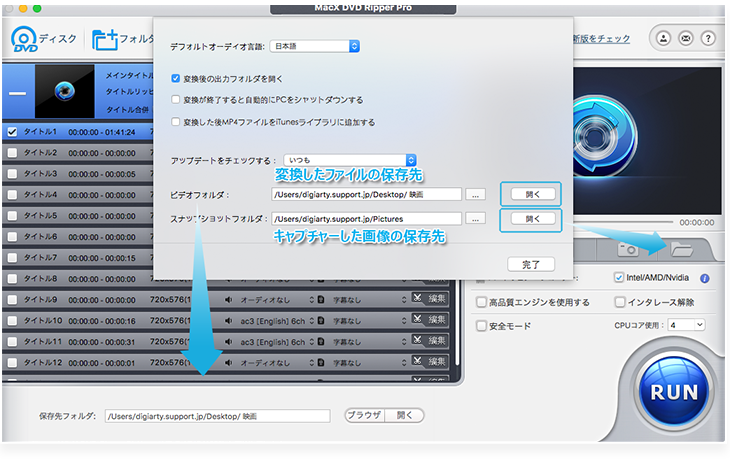Select the タイトル7 row

(78, 258)
